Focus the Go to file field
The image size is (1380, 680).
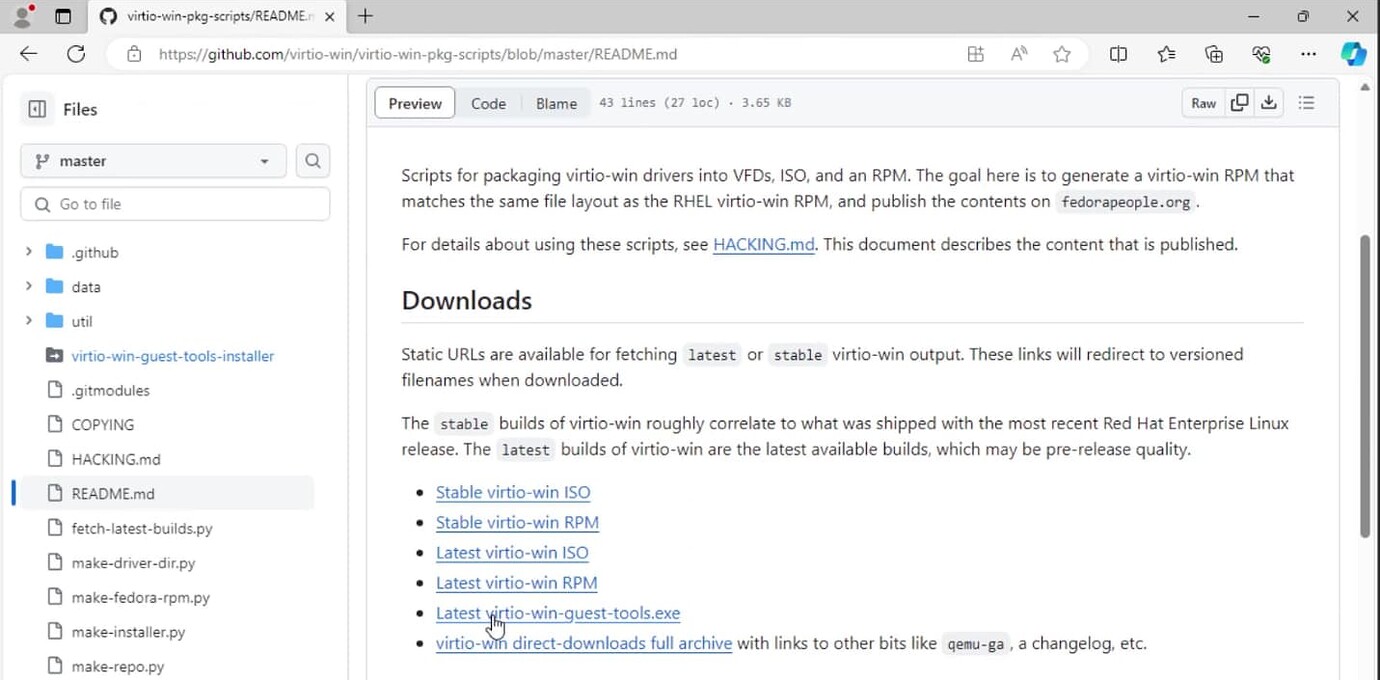[x=175, y=204]
